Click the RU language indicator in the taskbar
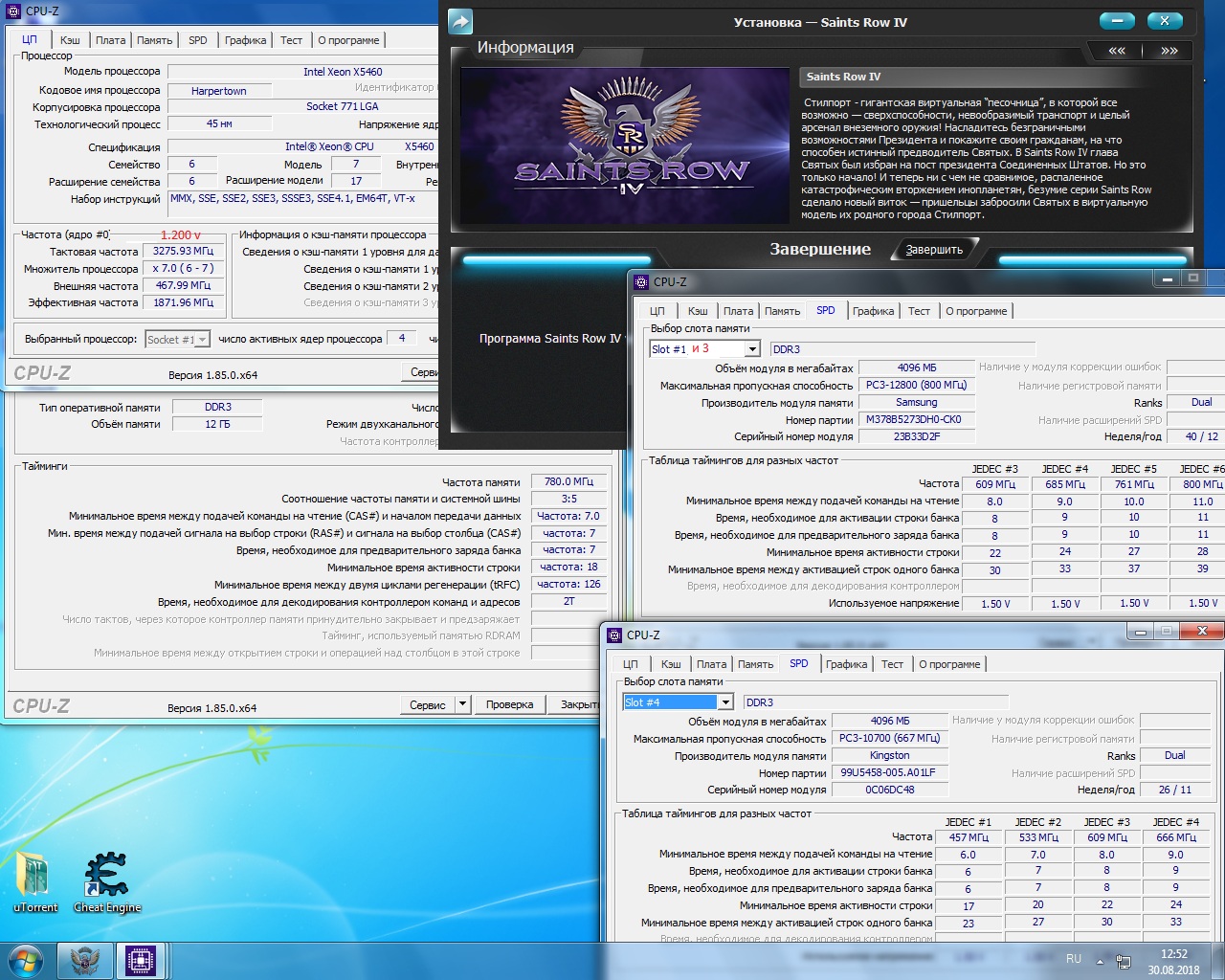This screenshot has width=1225, height=980. (1074, 959)
